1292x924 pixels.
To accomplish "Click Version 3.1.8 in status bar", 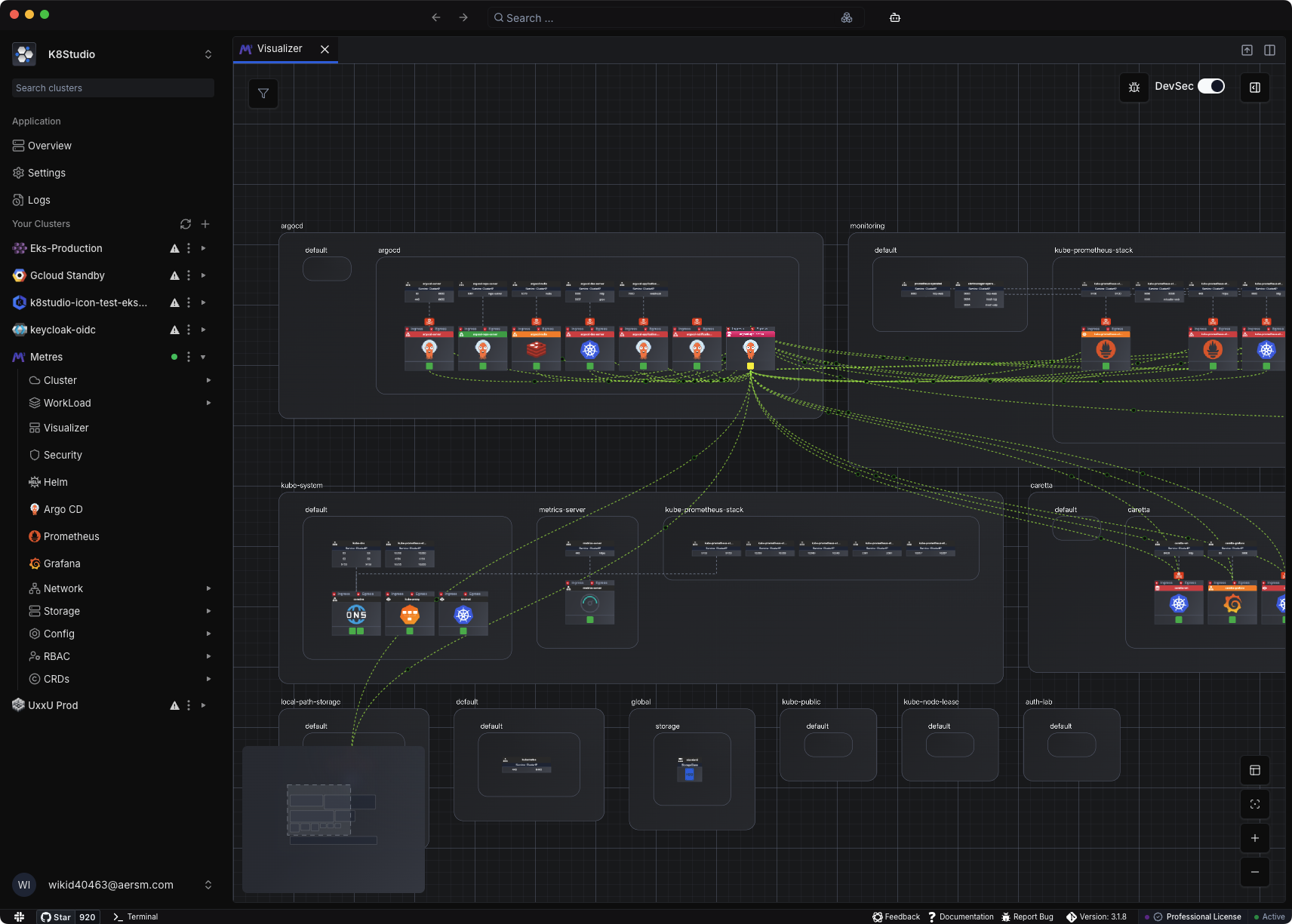I will click(x=1097, y=916).
